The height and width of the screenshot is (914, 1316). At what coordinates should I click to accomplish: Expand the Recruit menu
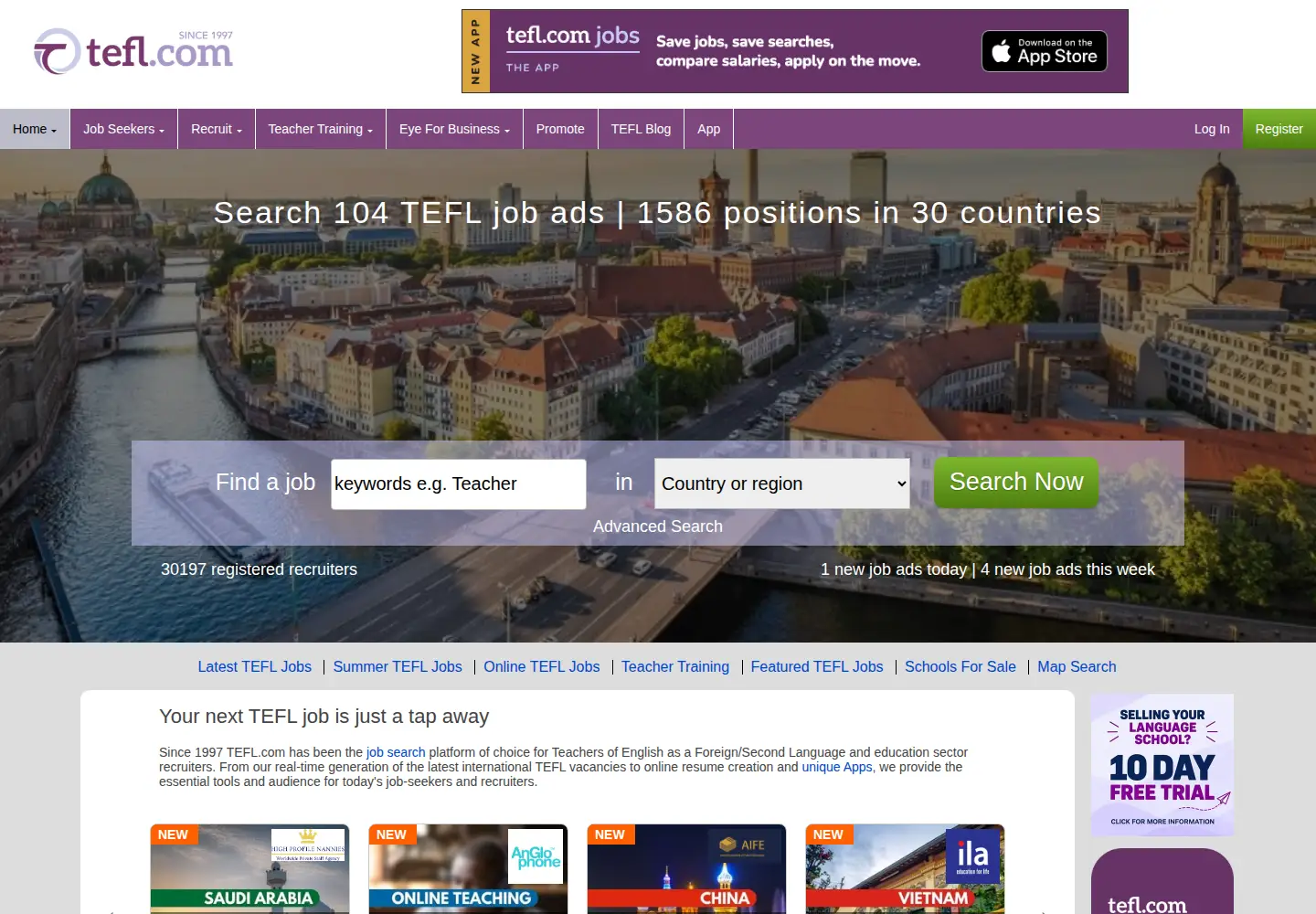pyautogui.click(x=217, y=129)
